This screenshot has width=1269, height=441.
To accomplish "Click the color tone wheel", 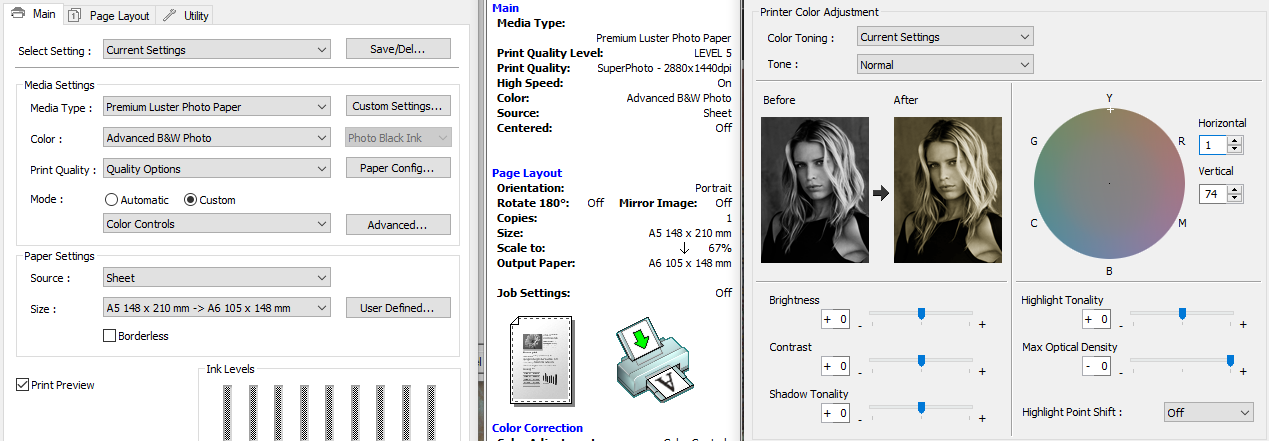I will coord(1109,184).
